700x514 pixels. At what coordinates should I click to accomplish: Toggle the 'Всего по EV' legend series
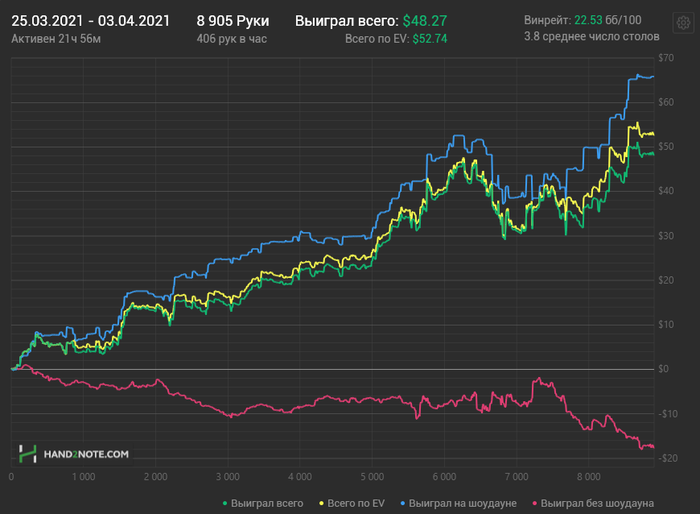pos(352,503)
